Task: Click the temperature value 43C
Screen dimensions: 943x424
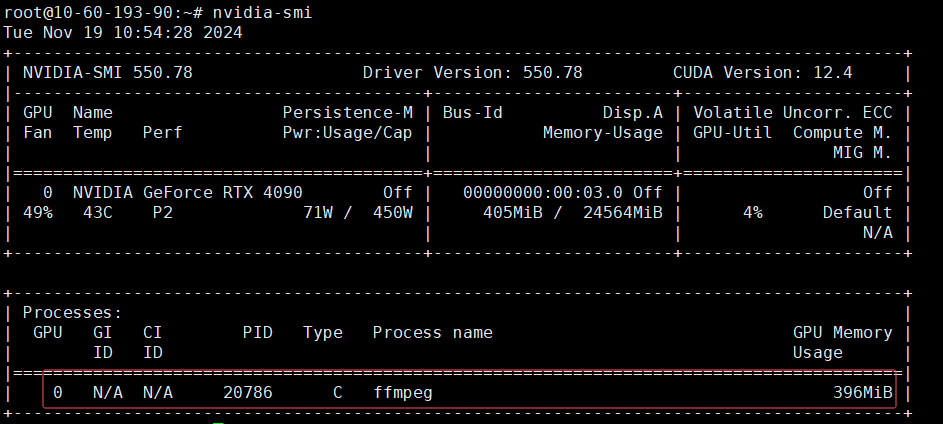Action: 97,212
